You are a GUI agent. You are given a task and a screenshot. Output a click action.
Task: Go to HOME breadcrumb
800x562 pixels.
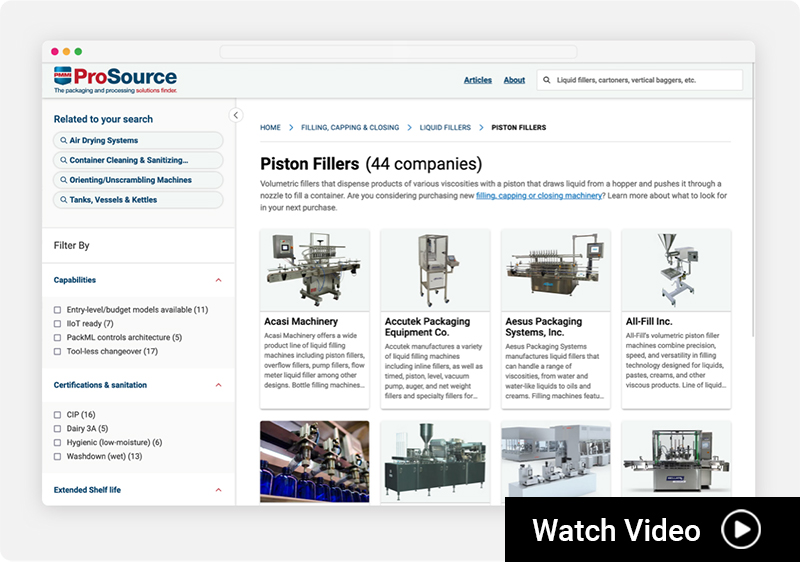[270, 127]
